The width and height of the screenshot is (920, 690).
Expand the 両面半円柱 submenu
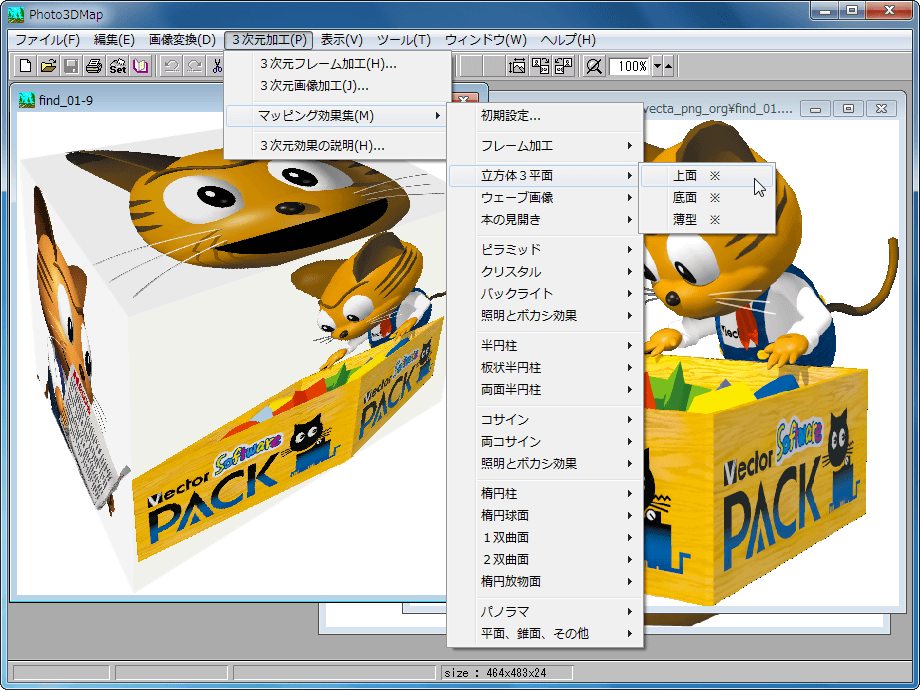(545, 390)
